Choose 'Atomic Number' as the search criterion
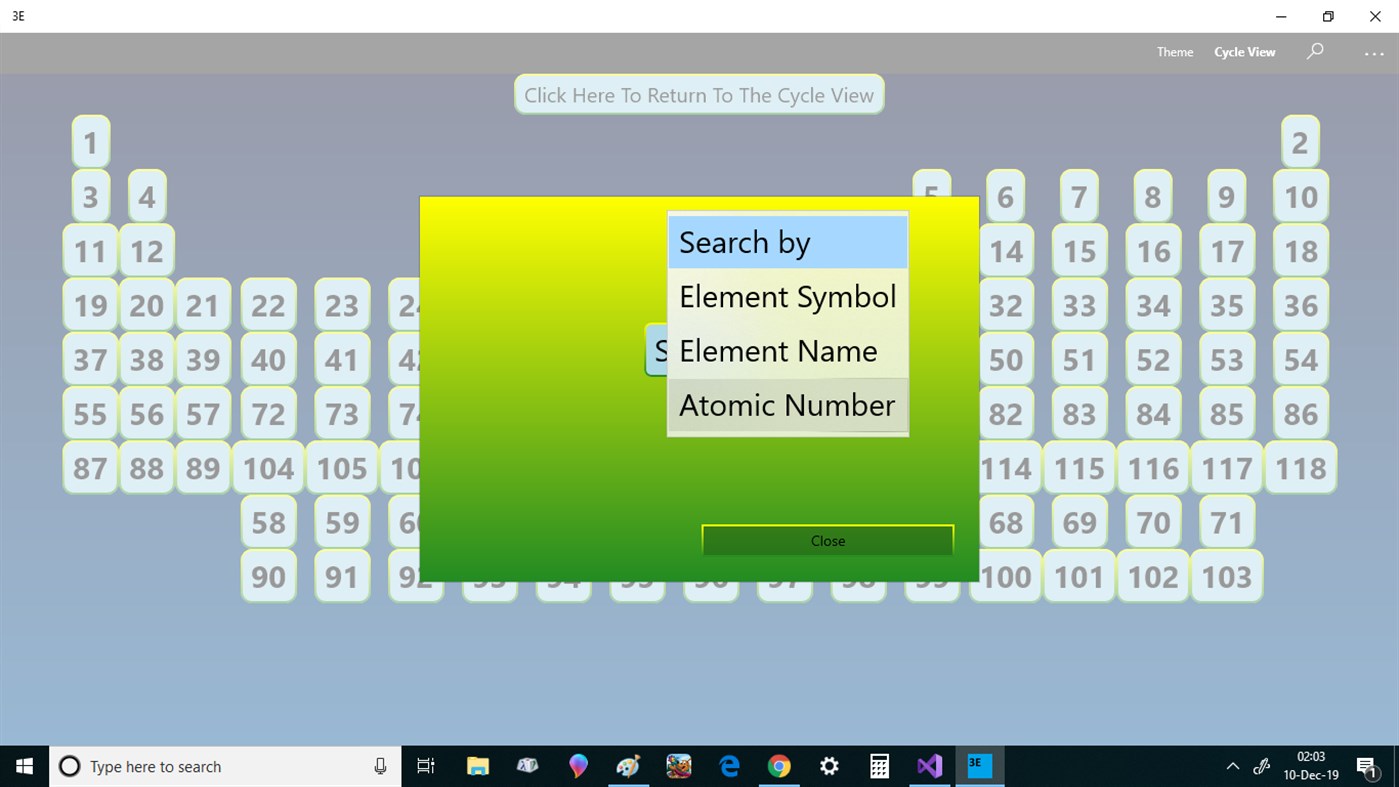Viewport: 1399px width, 787px height. pos(787,404)
